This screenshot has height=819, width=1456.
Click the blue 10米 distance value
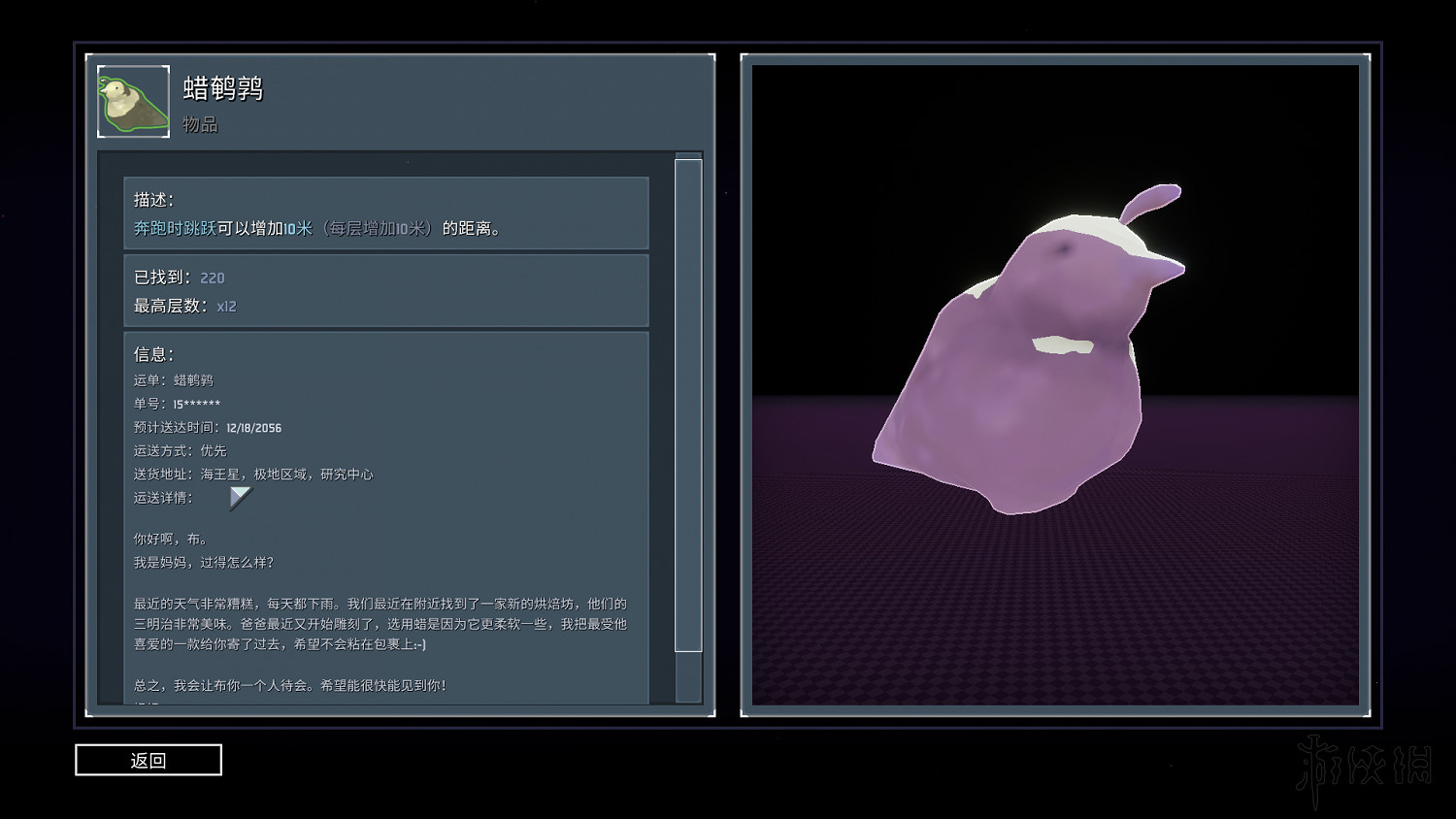click(x=298, y=229)
